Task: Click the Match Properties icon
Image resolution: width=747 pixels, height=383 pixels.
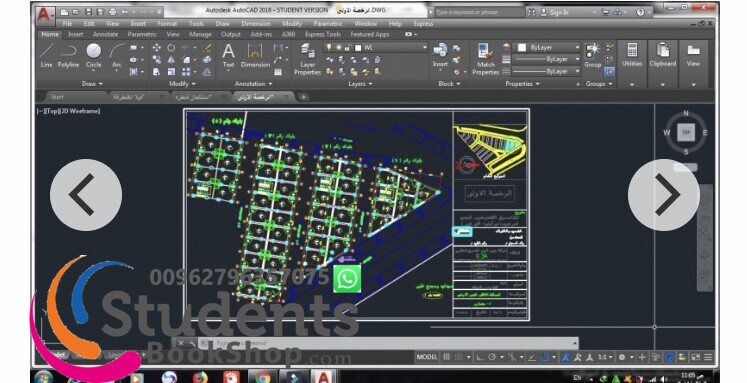Action: (485, 59)
